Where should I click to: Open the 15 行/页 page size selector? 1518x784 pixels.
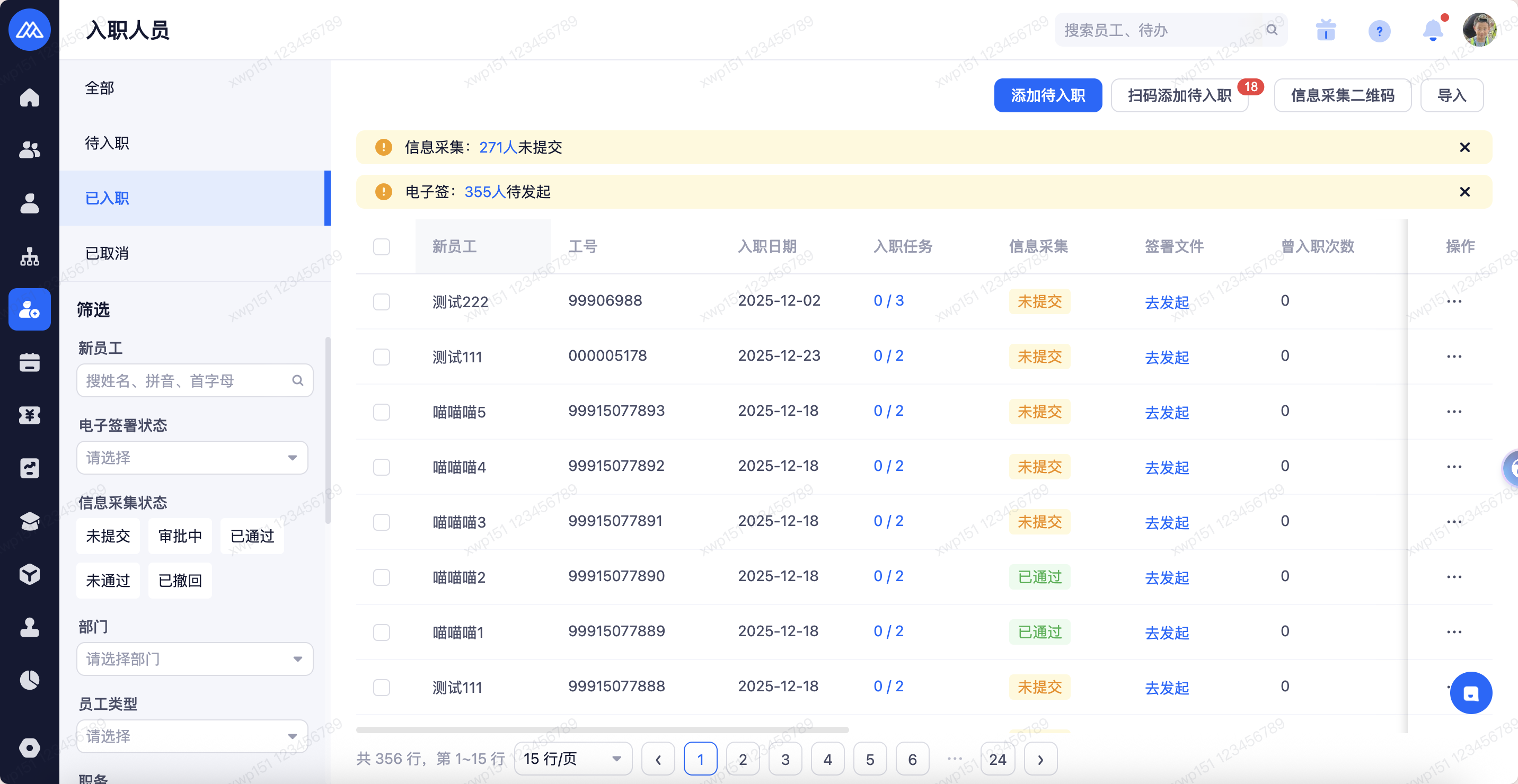pyautogui.click(x=572, y=759)
